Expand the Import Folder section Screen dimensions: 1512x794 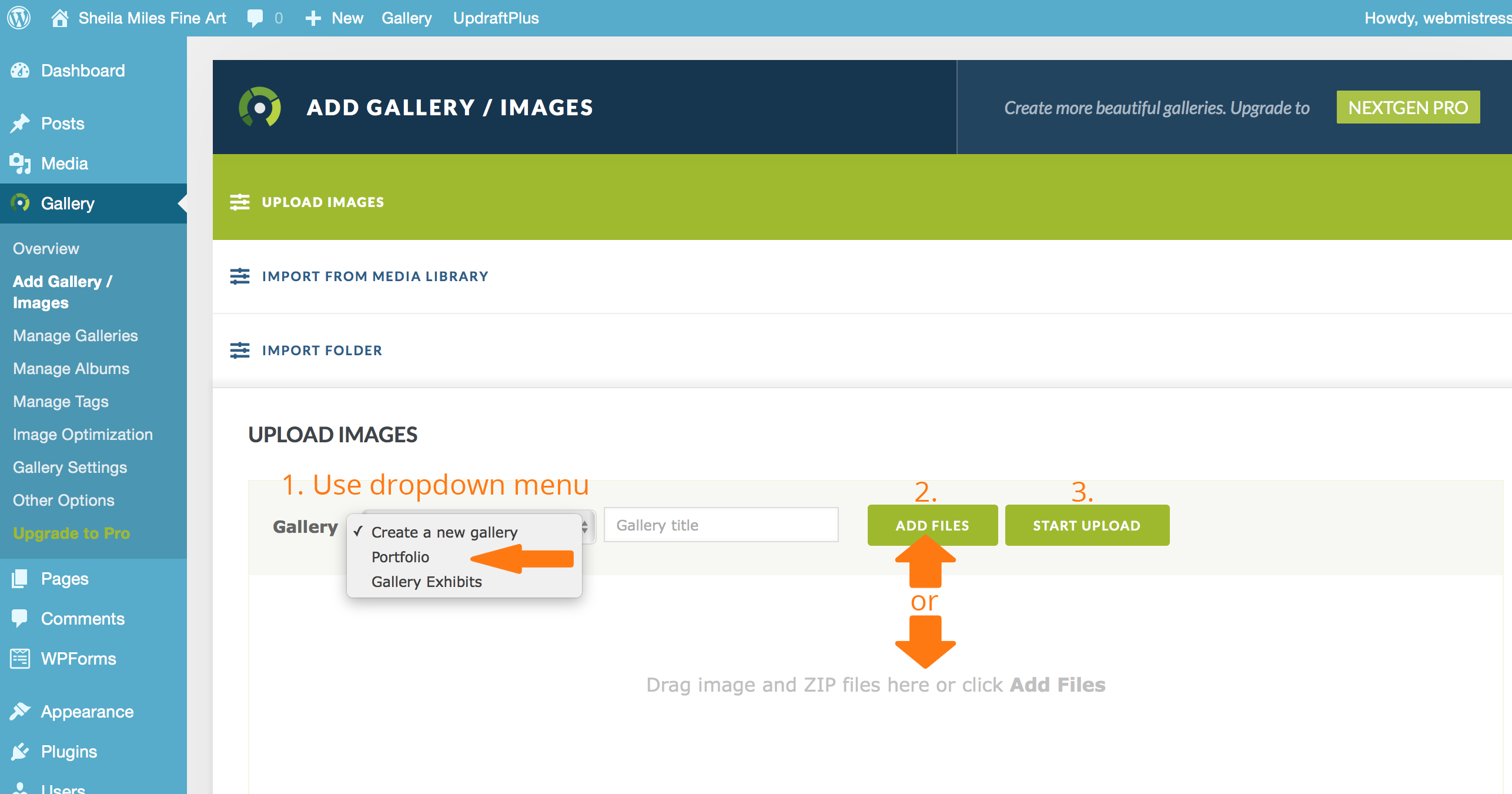click(322, 351)
